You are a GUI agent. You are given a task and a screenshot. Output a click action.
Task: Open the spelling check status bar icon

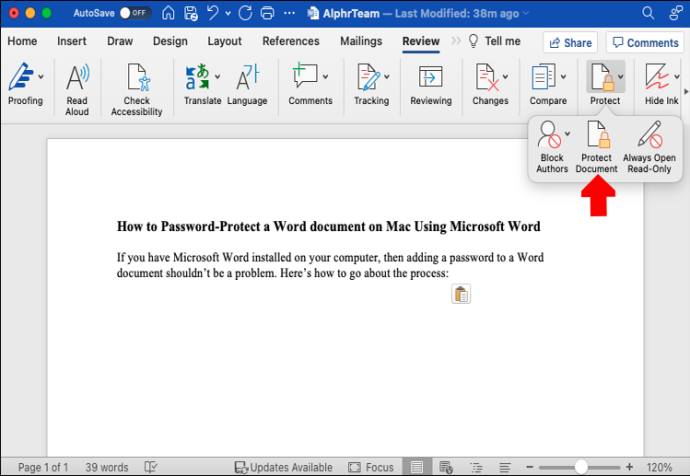point(150,467)
